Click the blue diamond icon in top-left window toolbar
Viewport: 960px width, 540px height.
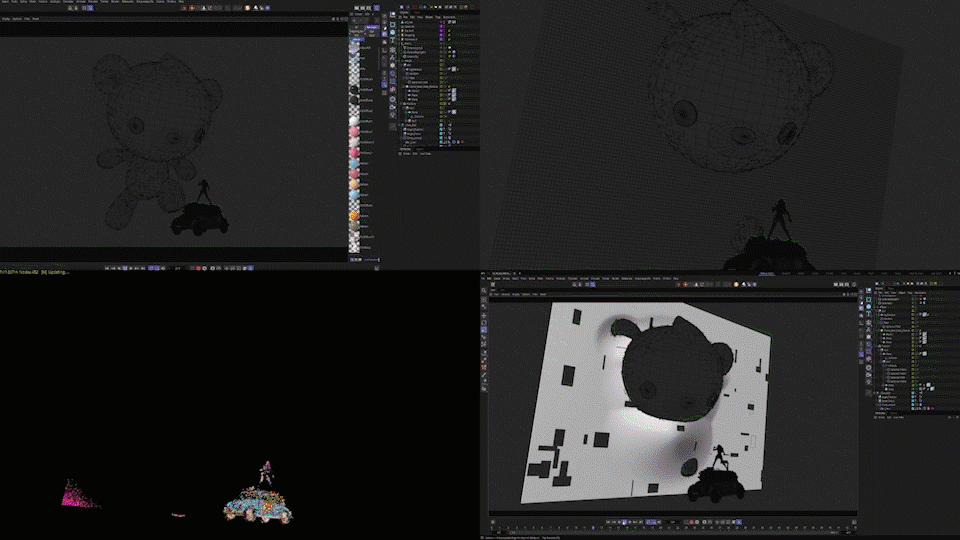point(268,8)
